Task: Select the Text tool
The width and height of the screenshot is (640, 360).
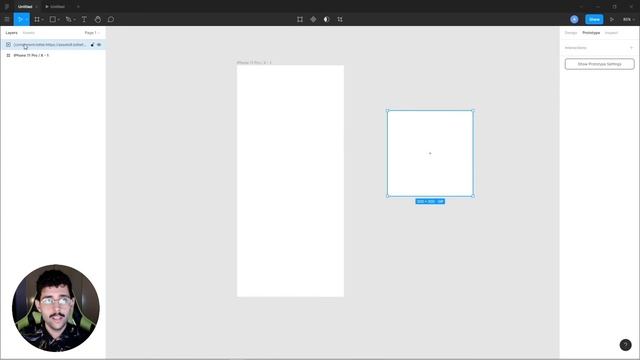Action: [84, 19]
